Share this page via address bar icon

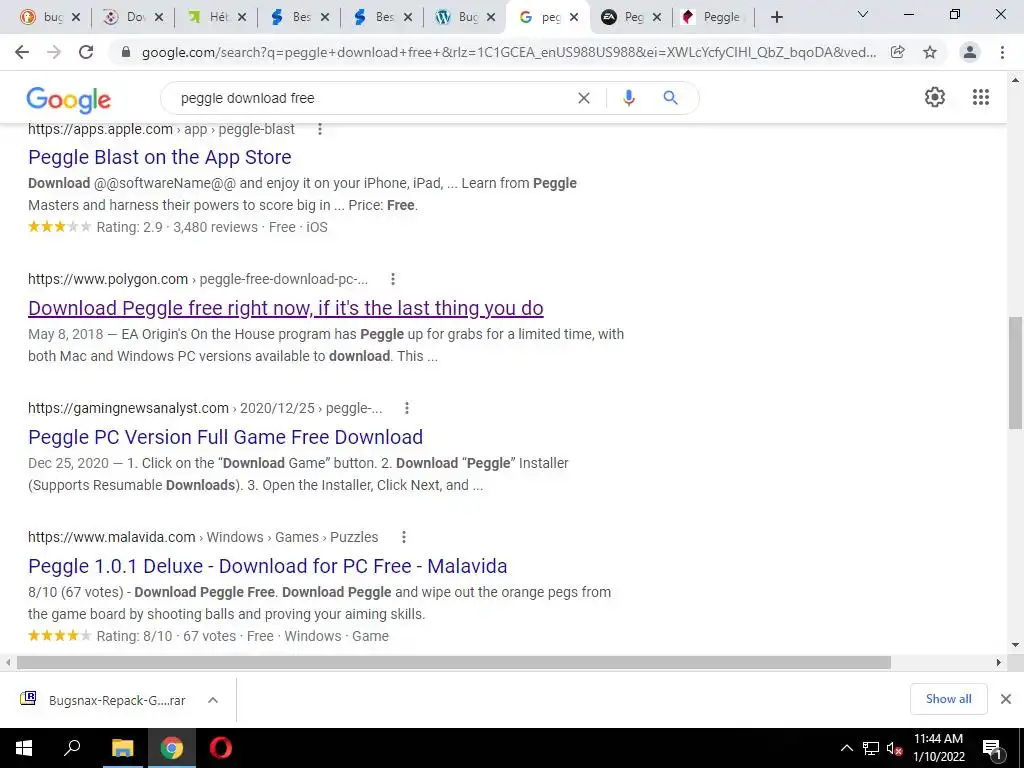[x=898, y=52]
